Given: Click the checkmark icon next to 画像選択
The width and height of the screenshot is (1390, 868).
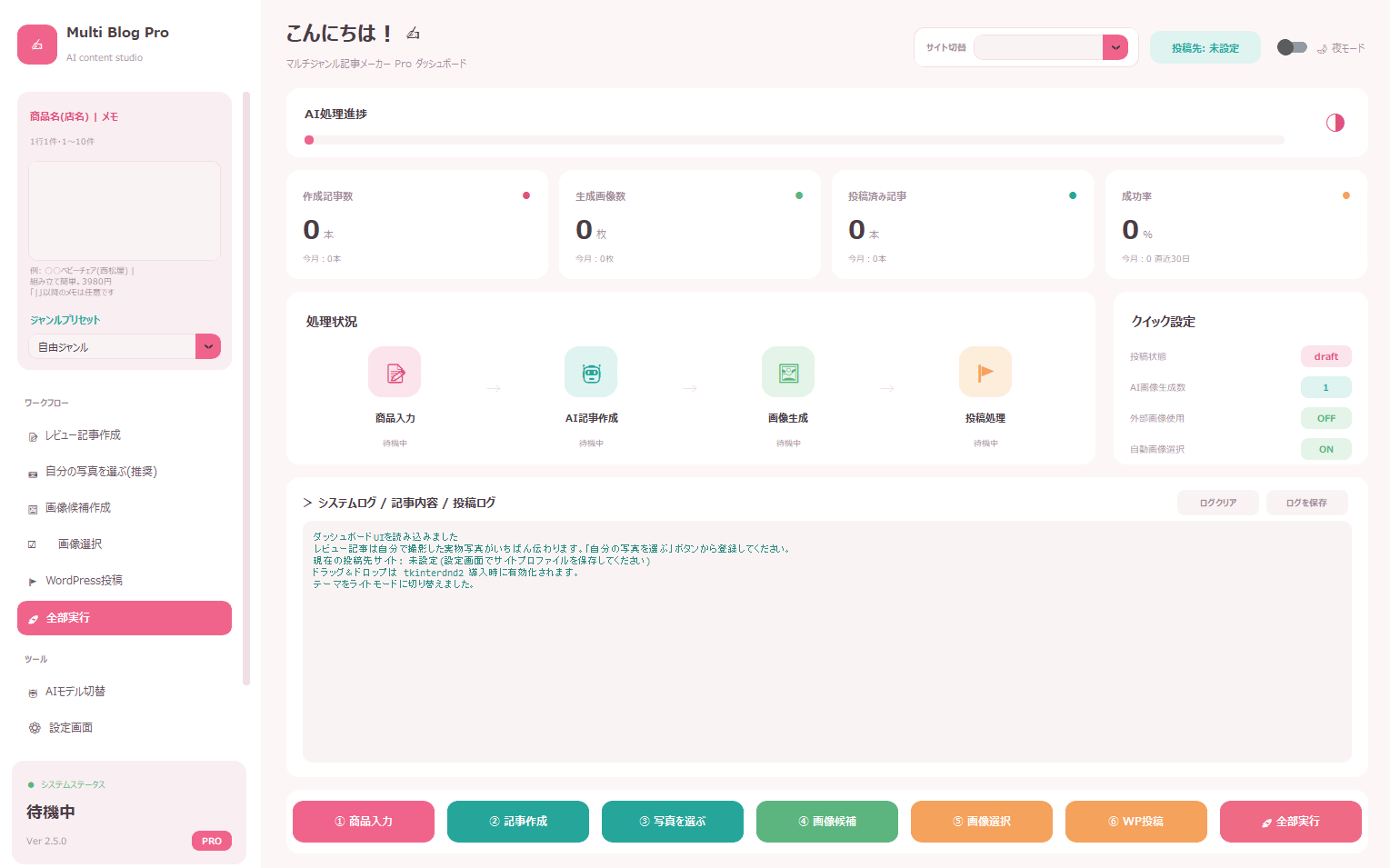Looking at the screenshot, I should click(32, 544).
